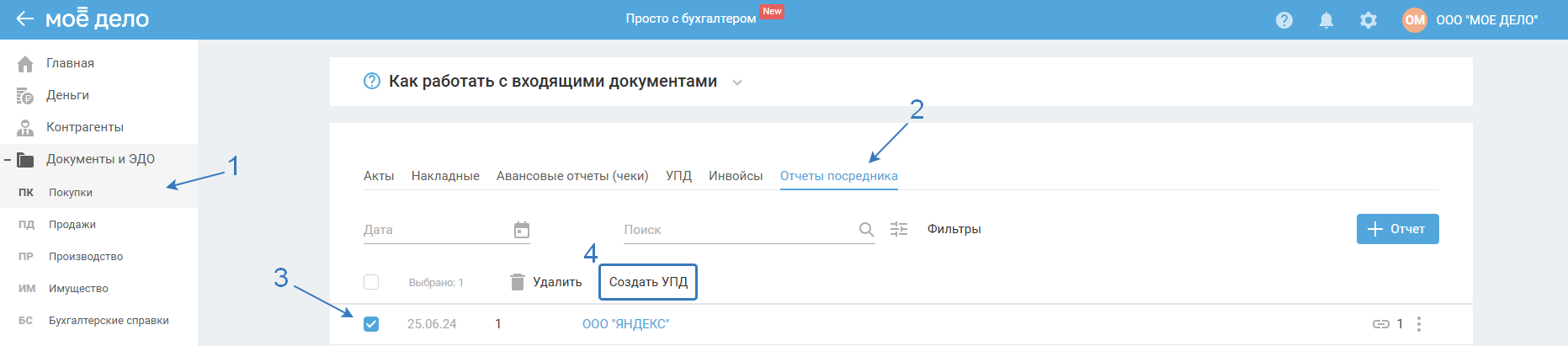Expand the 'Как работать с входящими документами' chevron
The width and height of the screenshot is (1568, 346).
(x=737, y=83)
